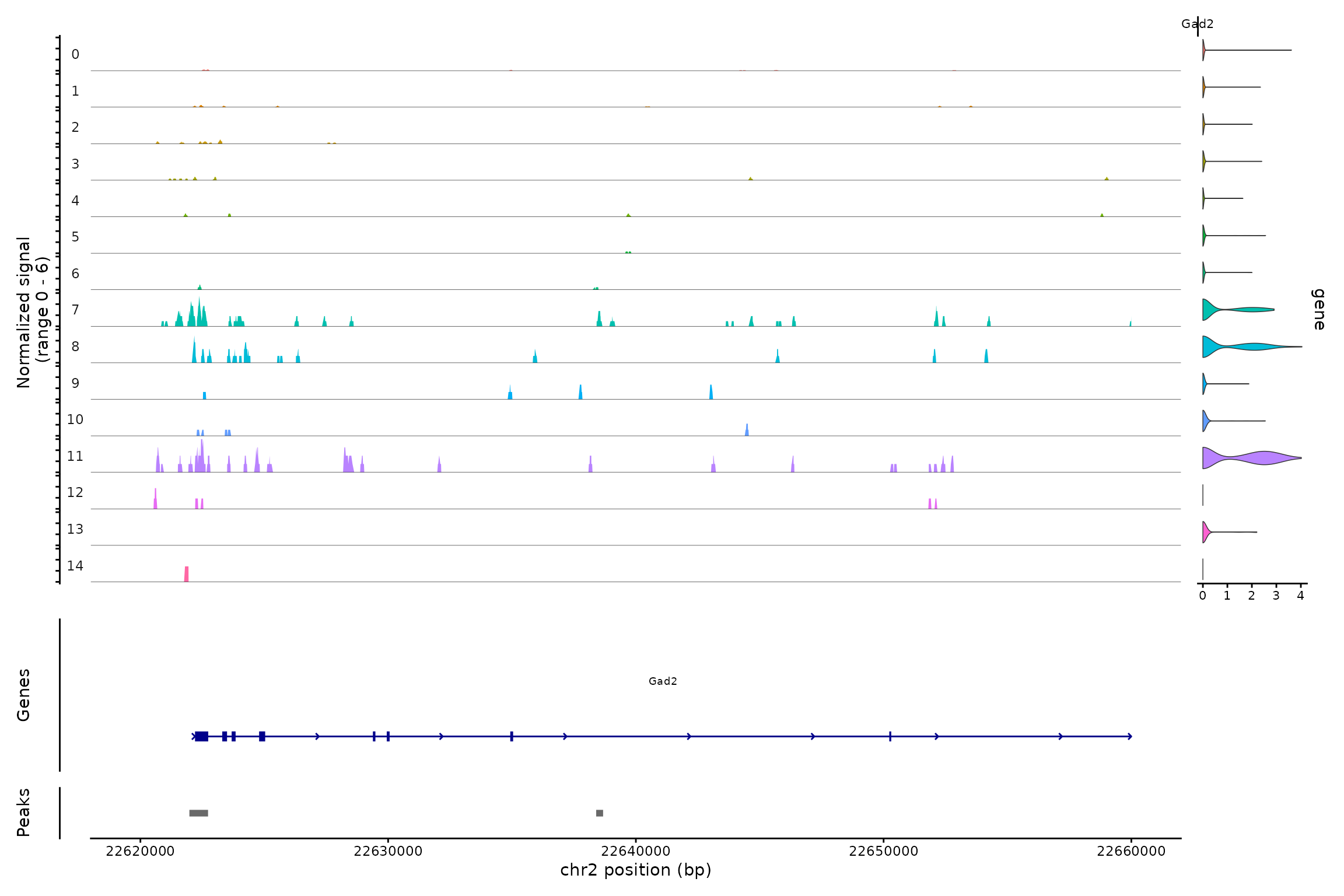Viewport: 1344px width, 896px height.
Task: Click the pink signal peak in track 14
Action: point(187,574)
